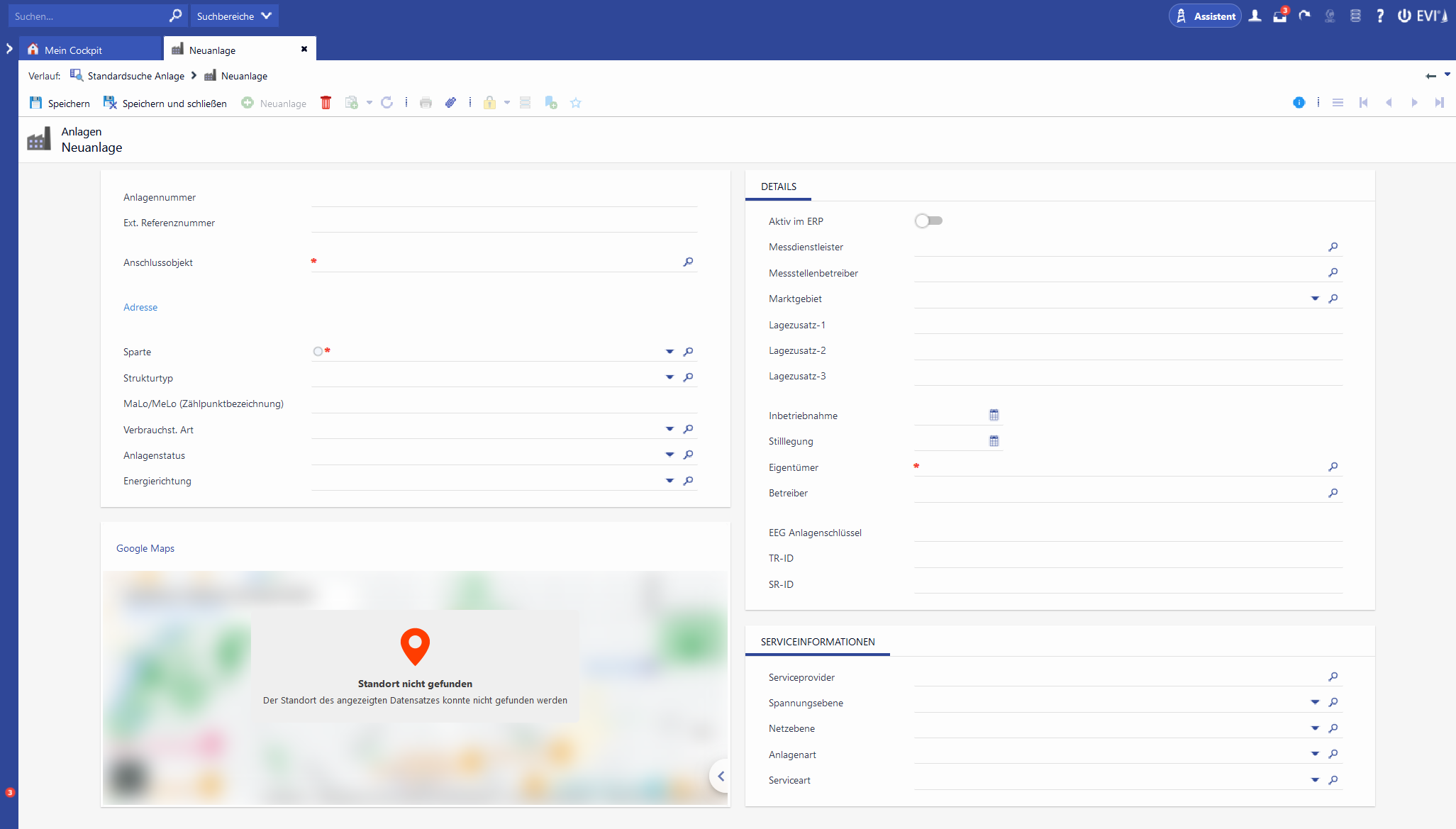The height and width of the screenshot is (829, 1456).
Task: Open the Anlagenstatus dropdown arrow
Action: (669, 455)
